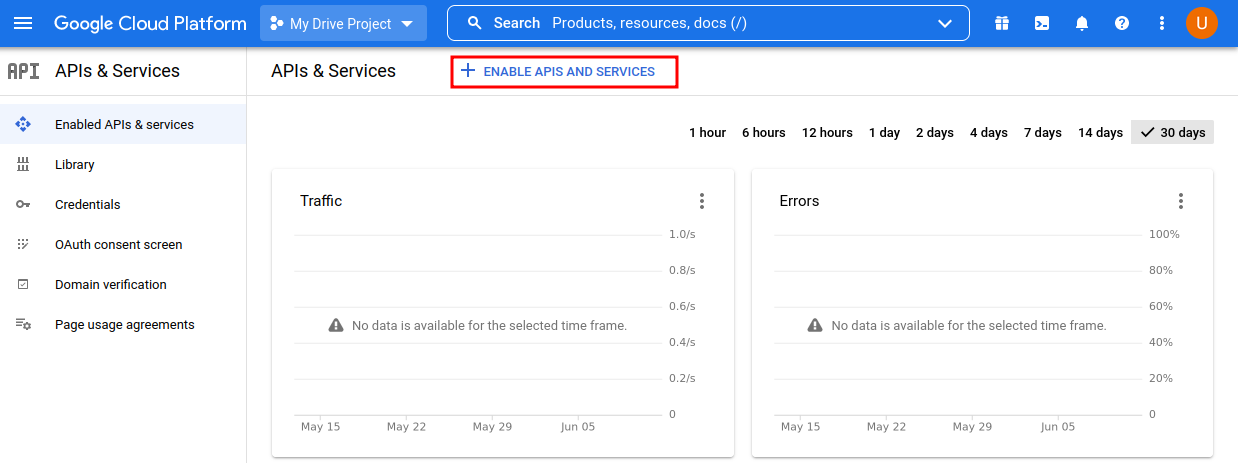Click Jun 05 label on Errors chart
Screen dimensions: 1238x463
click(1057, 426)
